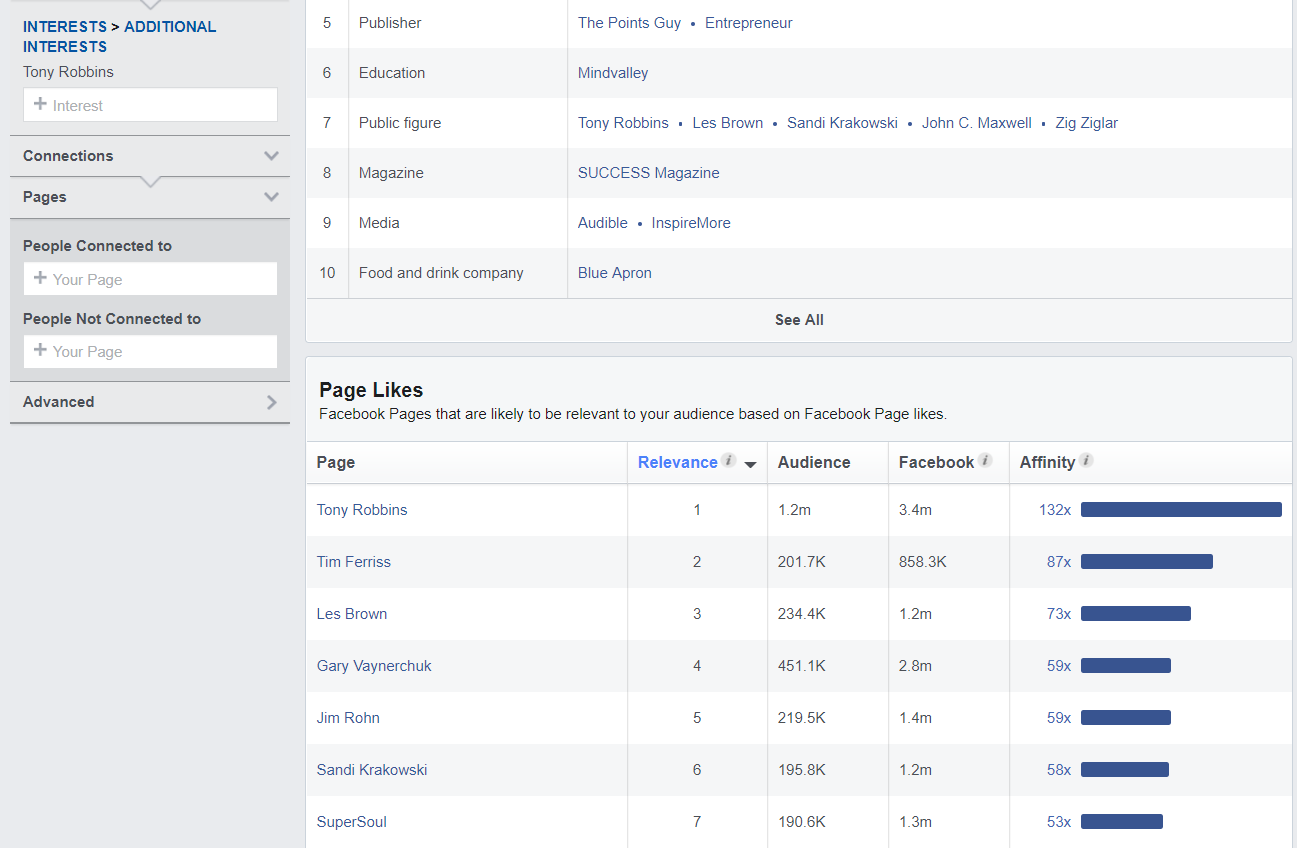Viewport: 1297px width, 848px height.
Task: Click the 87x affinity bar for Tim Ferriss
Action: point(1147,562)
